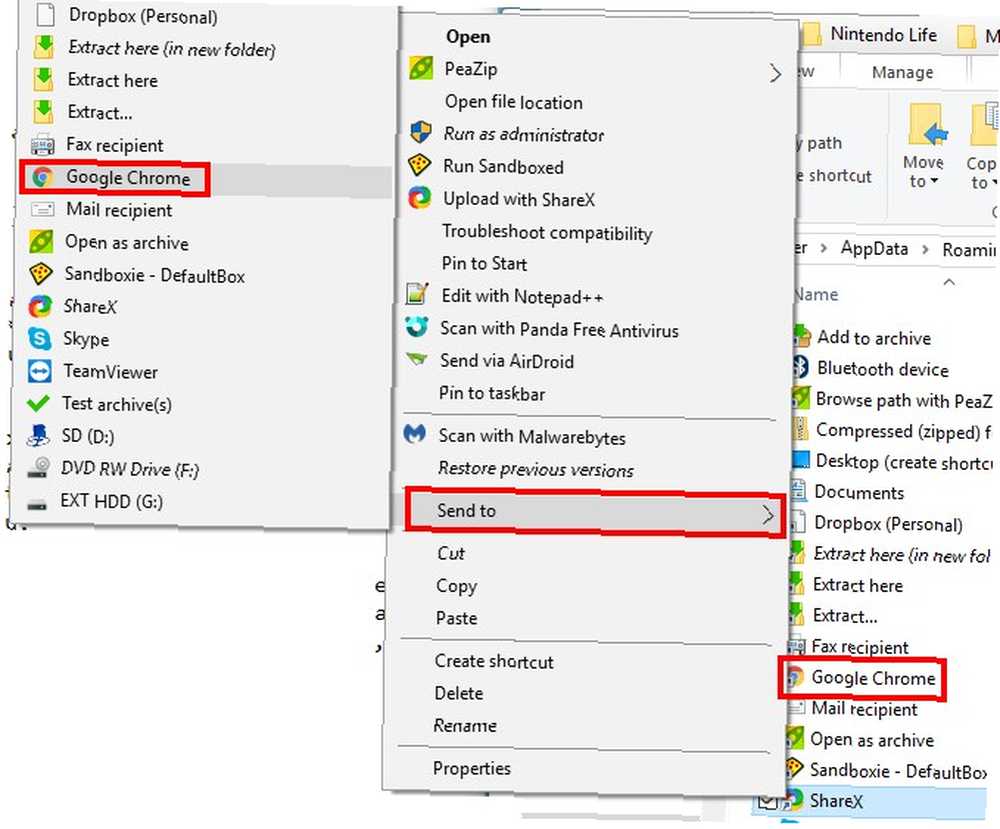Select Copy in the context menu
The height and width of the screenshot is (829, 1000).
[x=456, y=585]
